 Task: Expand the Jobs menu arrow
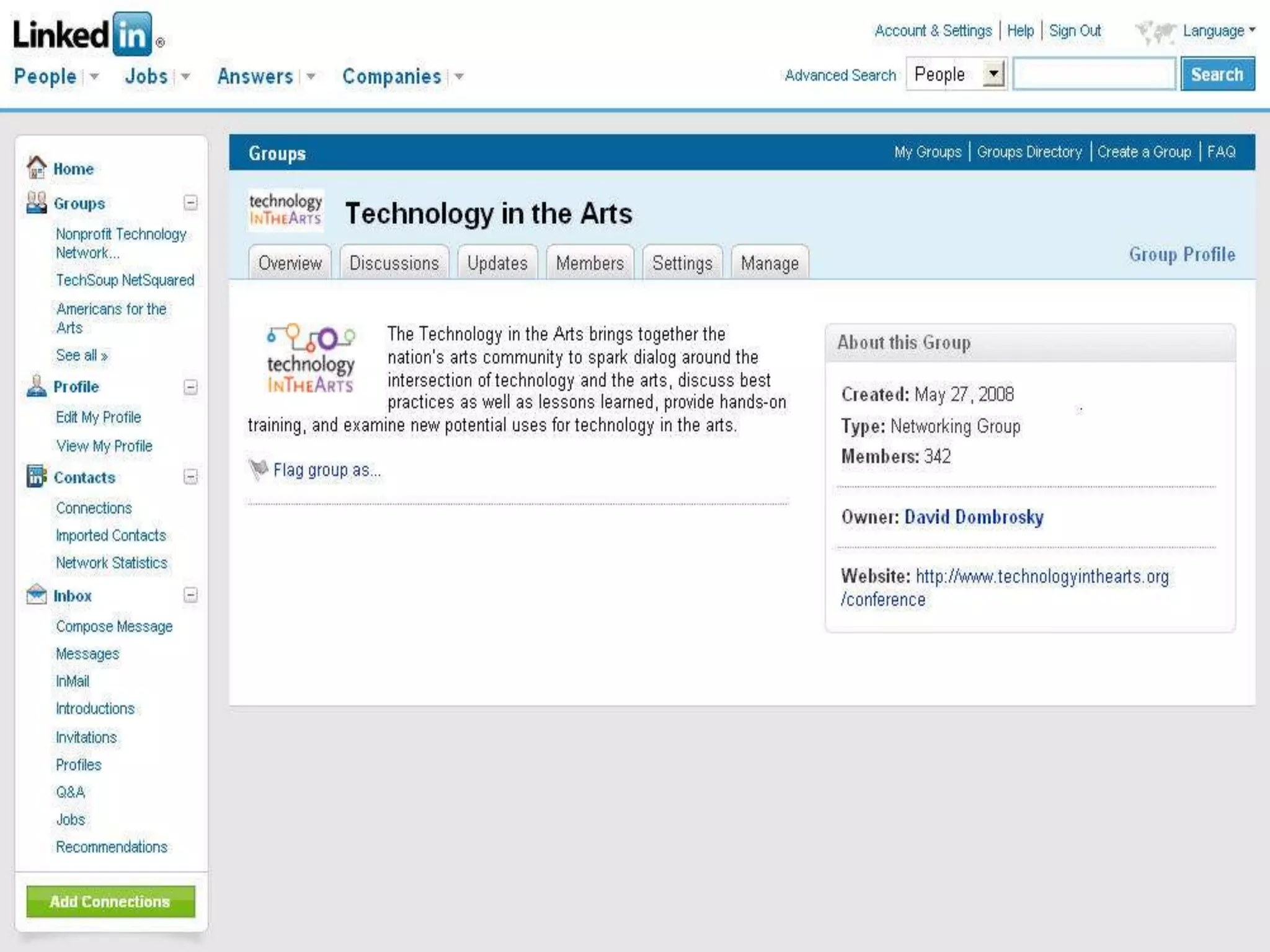[x=185, y=77]
